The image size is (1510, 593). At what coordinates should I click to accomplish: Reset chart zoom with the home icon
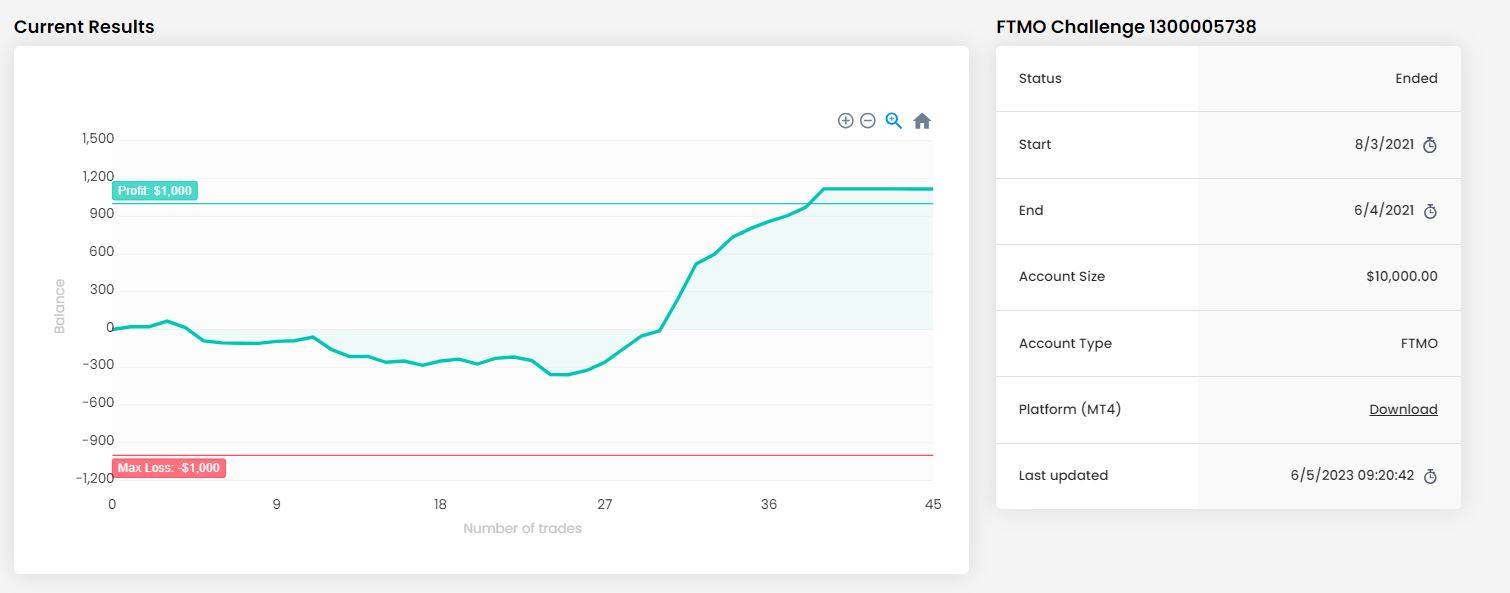point(922,121)
